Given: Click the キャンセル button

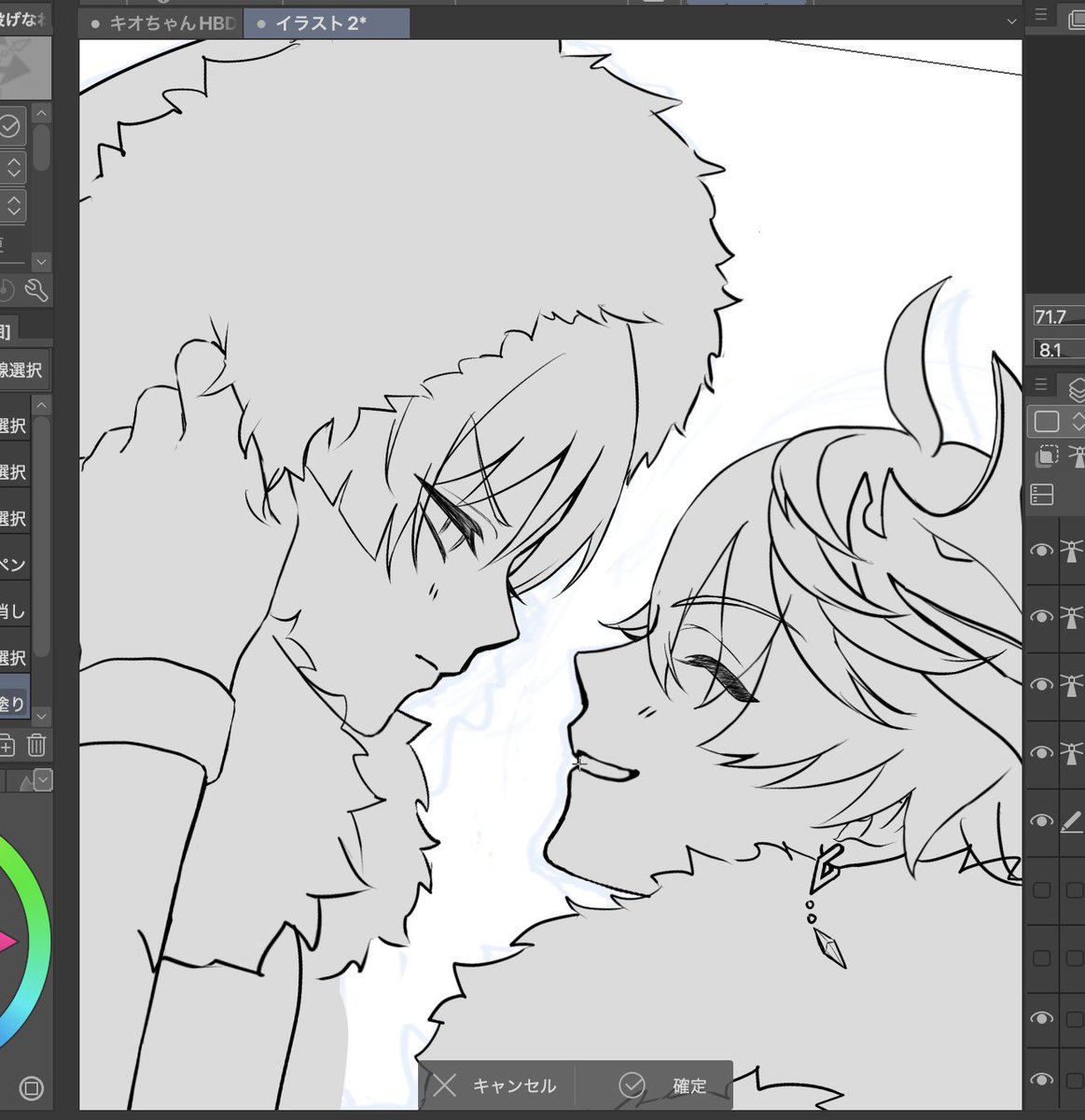Looking at the screenshot, I should click(497, 1085).
